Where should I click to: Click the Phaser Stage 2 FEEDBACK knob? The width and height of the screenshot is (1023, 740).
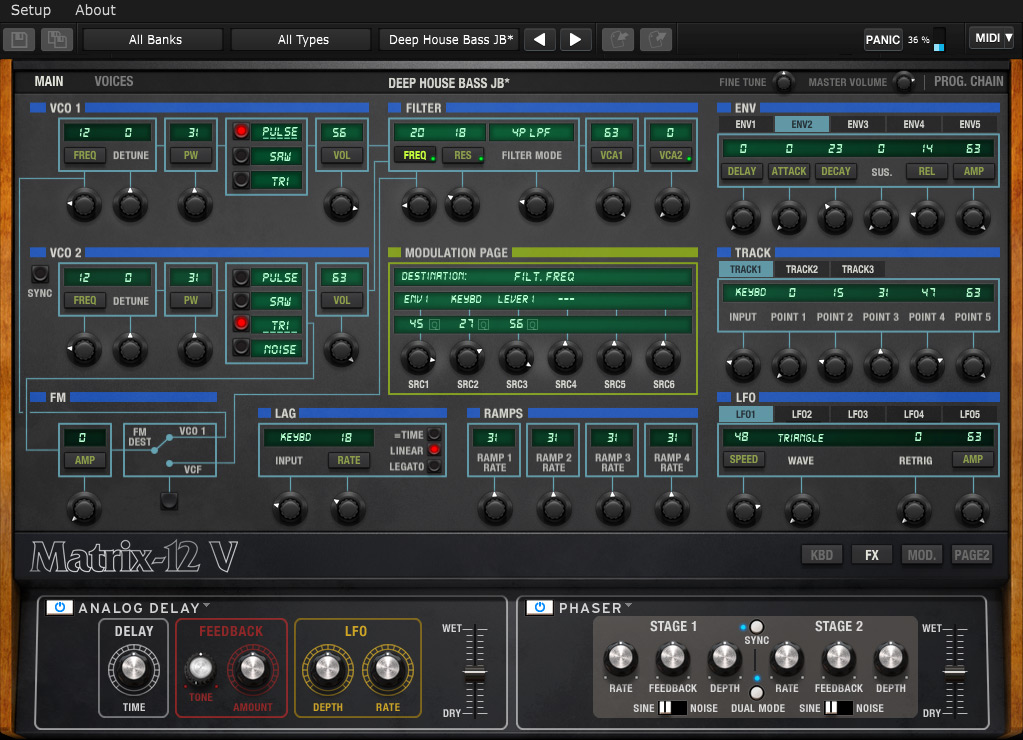point(838,658)
